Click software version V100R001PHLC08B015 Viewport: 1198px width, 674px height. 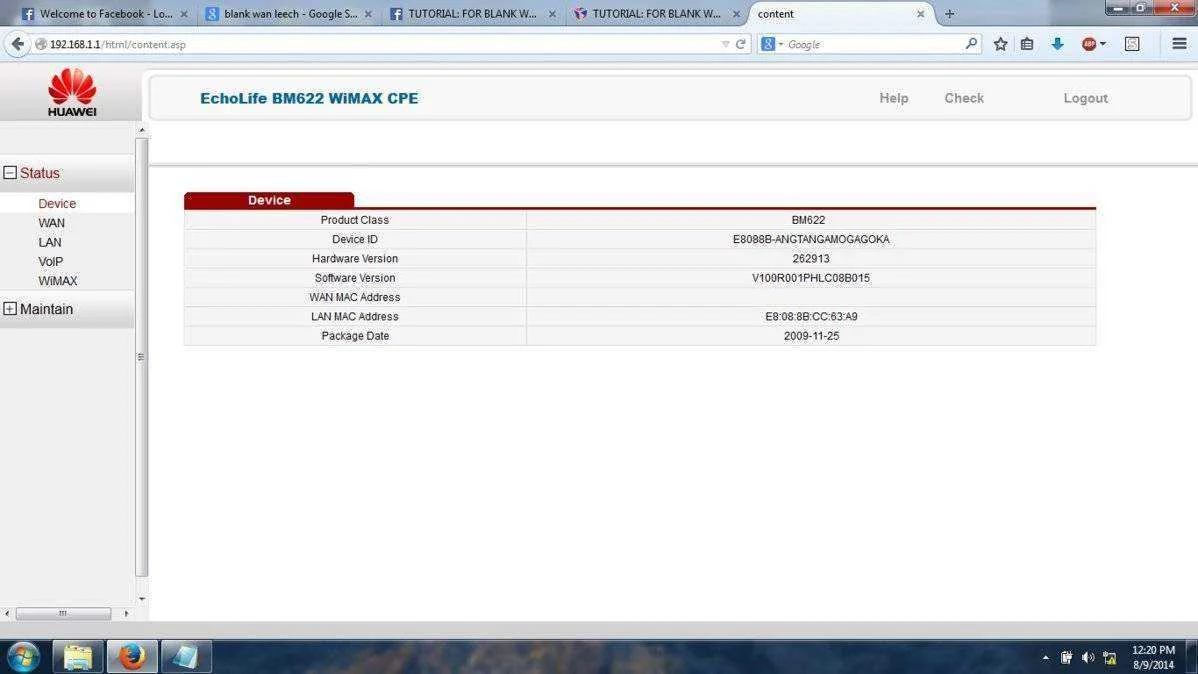click(x=811, y=278)
